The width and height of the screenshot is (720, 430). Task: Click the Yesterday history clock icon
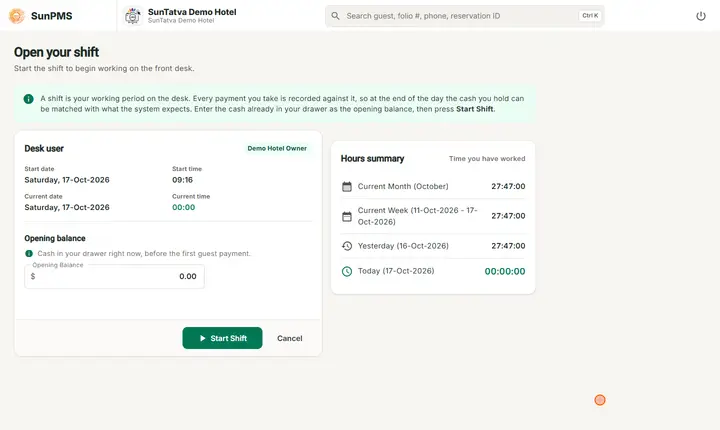pyautogui.click(x=347, y=246)
